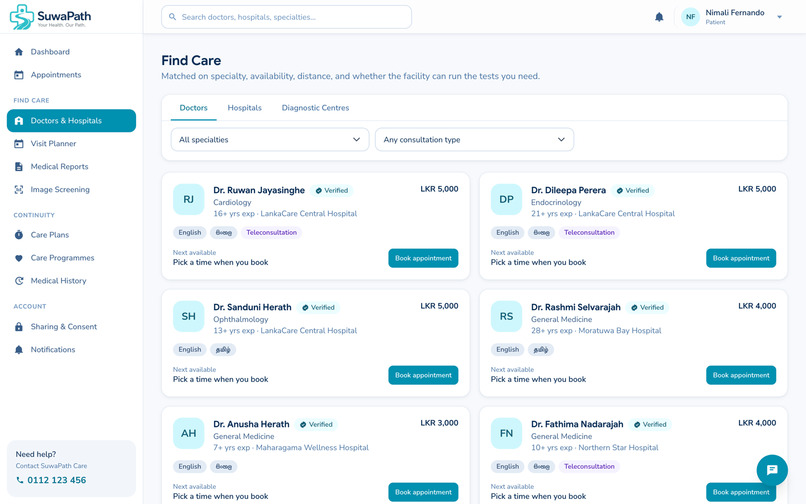Book appointment with Dr. Dileepa Perera

click(741, 258)
